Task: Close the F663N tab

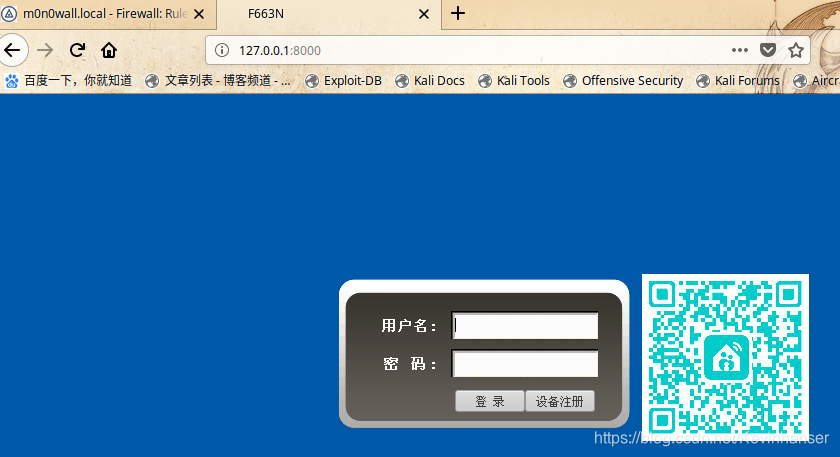Action: [x=424, y=14]
